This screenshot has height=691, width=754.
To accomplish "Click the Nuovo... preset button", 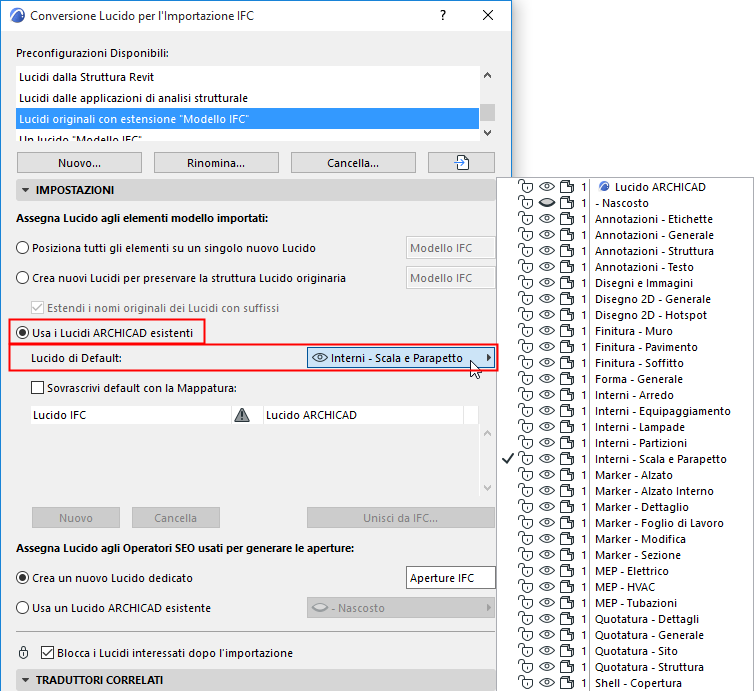I will [79, 163].
